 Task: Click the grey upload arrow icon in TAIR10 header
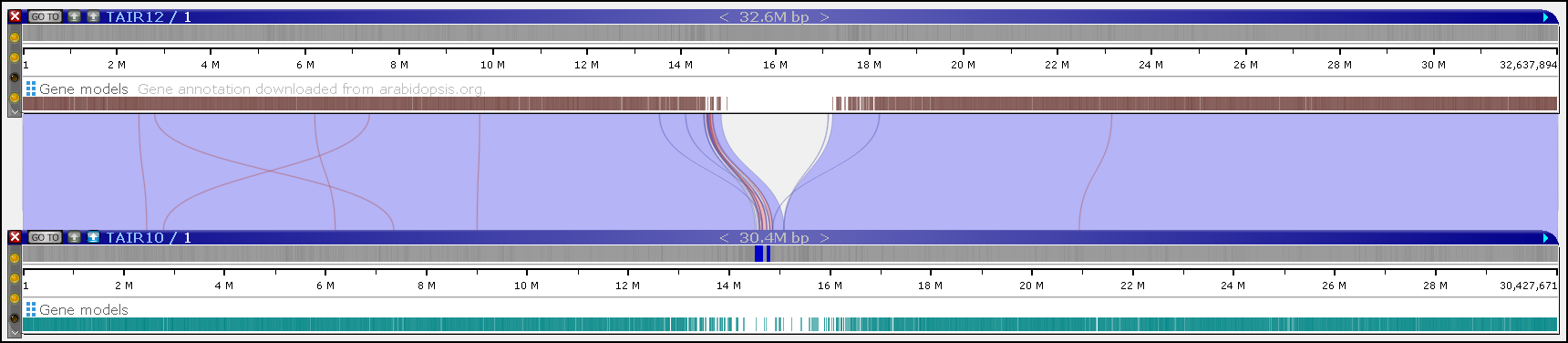[x=75, y=237]
